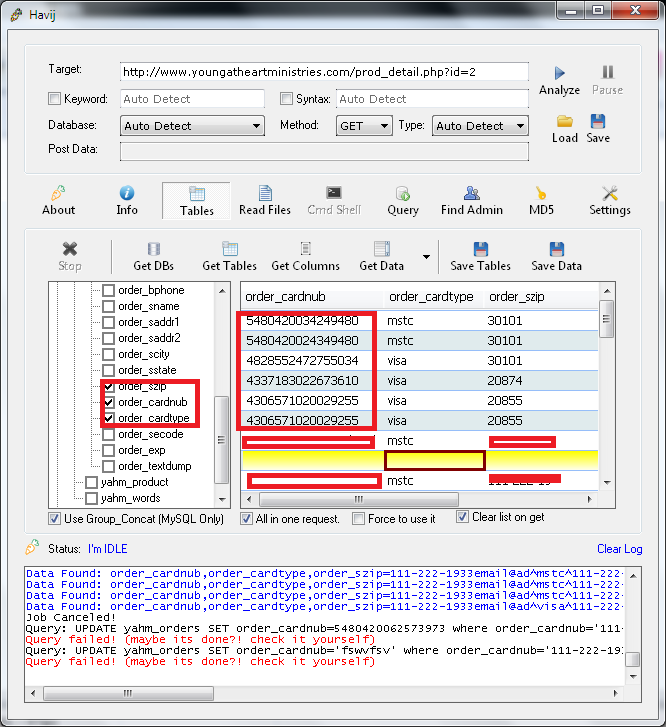Click the Post Data field

324,152
